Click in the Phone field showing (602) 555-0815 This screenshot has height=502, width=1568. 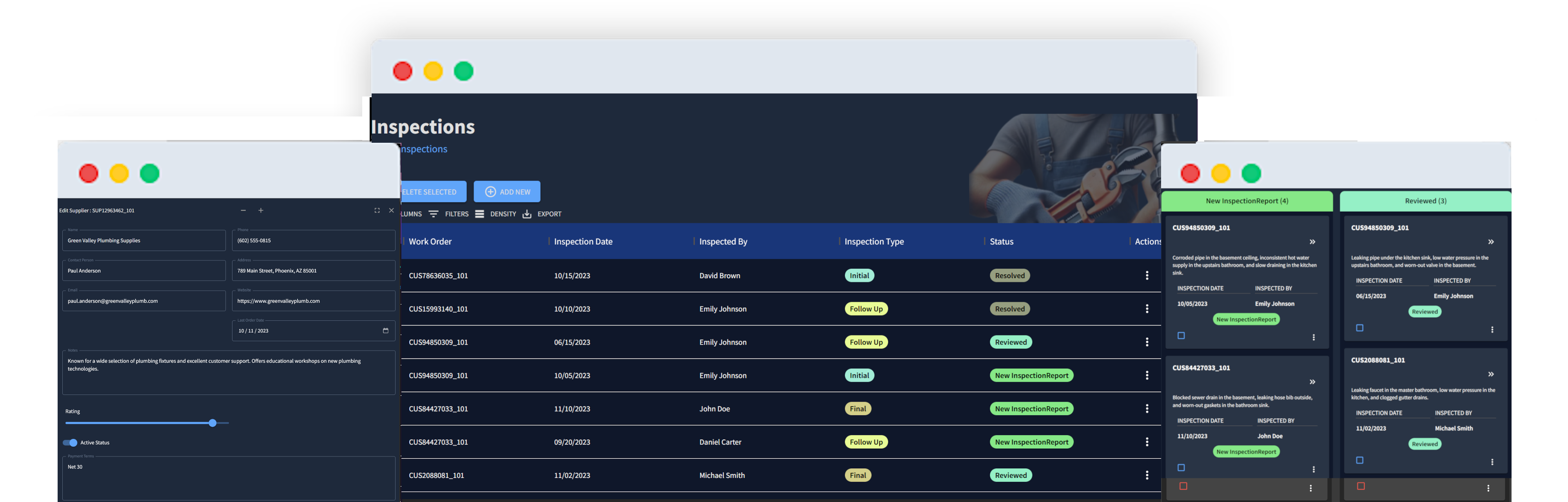[x=314, y=241]
